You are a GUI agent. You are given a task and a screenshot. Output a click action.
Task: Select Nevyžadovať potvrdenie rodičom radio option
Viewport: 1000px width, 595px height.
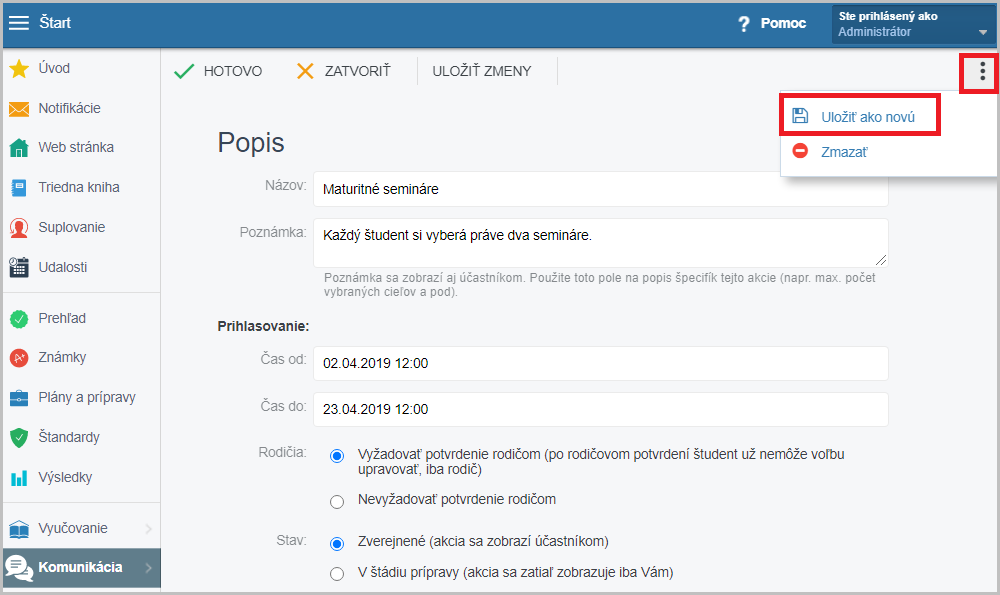pyautogui.click(x=337, y=502)
